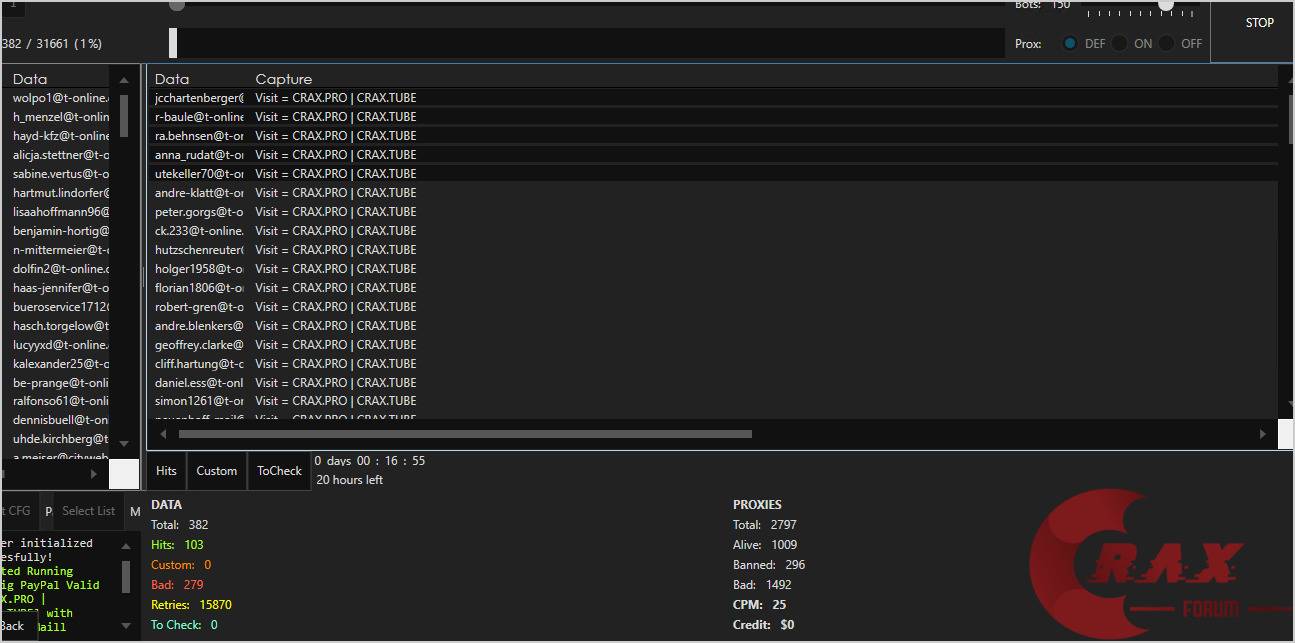
Task: Select the ON proxy radio option
Action: pyautogui.click(x=1120, y=44)
